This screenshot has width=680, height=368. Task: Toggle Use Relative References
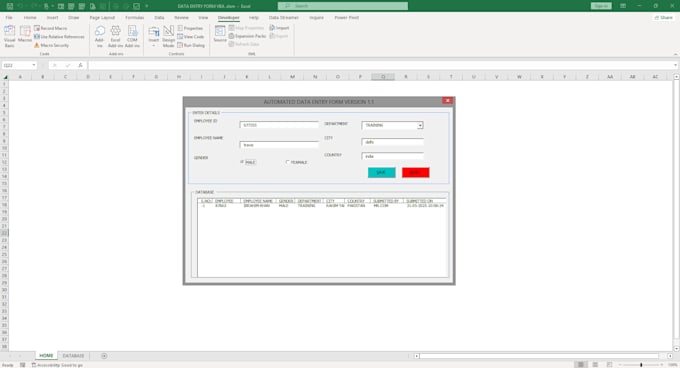click(59, 37)
